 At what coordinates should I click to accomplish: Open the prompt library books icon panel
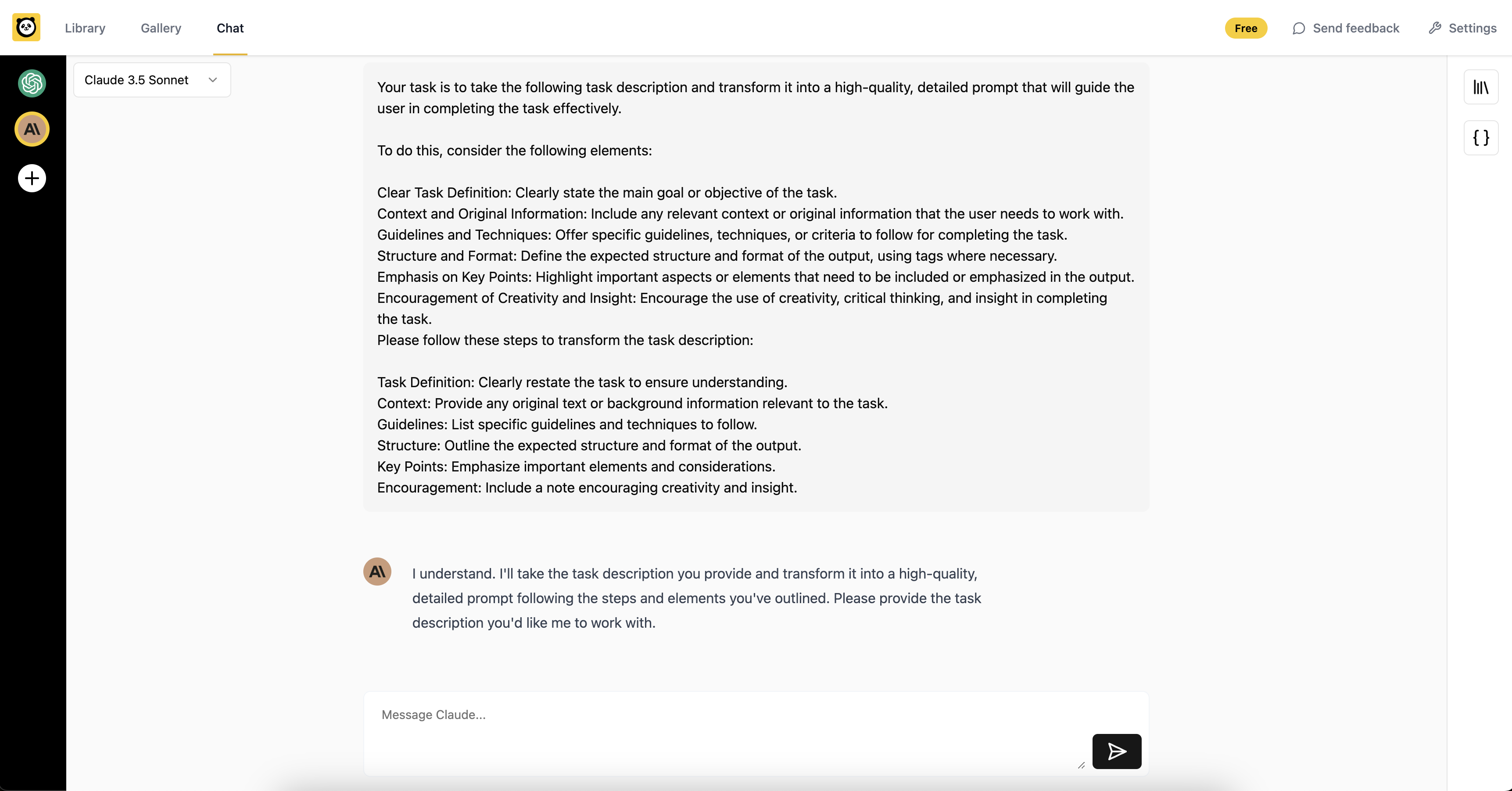pos(1480,87)
